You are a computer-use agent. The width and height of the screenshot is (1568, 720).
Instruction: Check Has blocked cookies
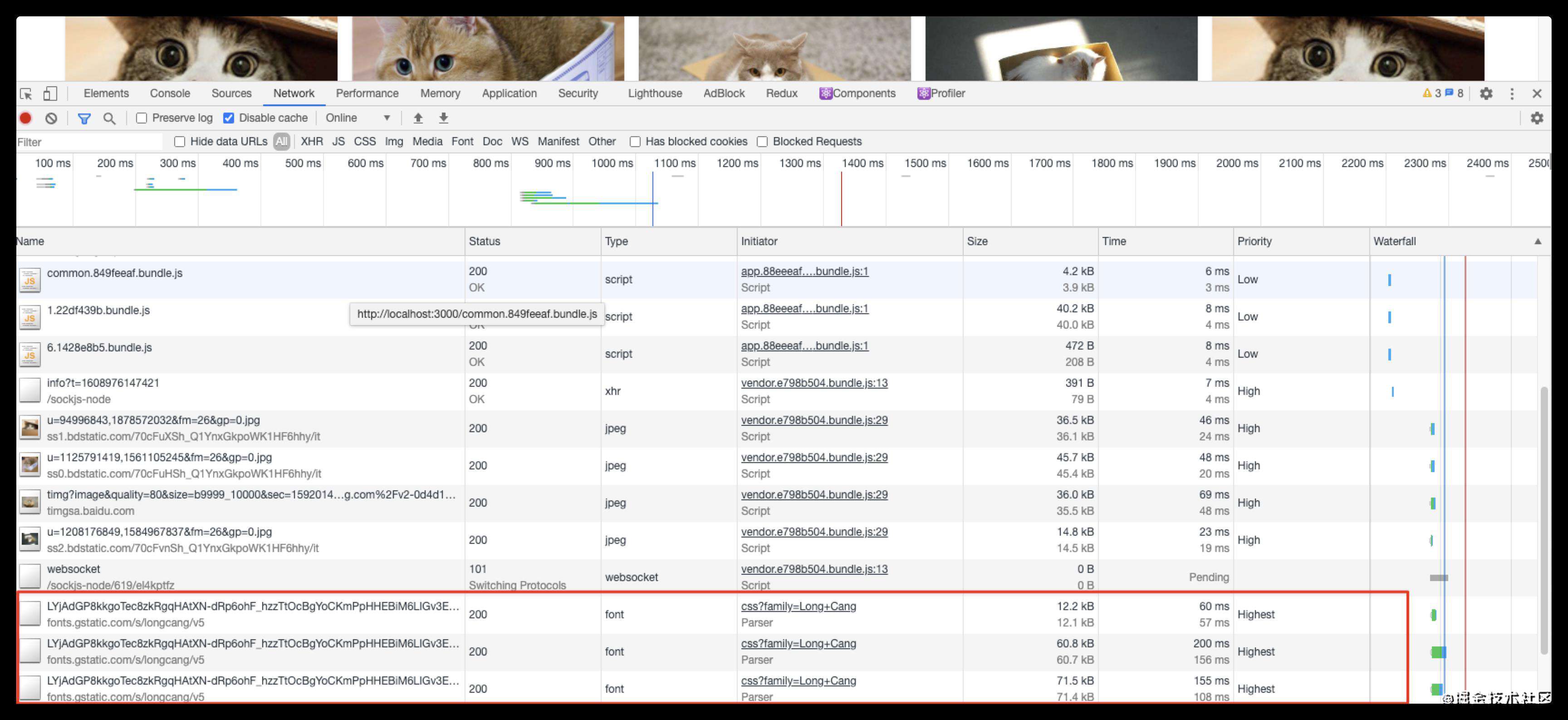click(635, 141)
